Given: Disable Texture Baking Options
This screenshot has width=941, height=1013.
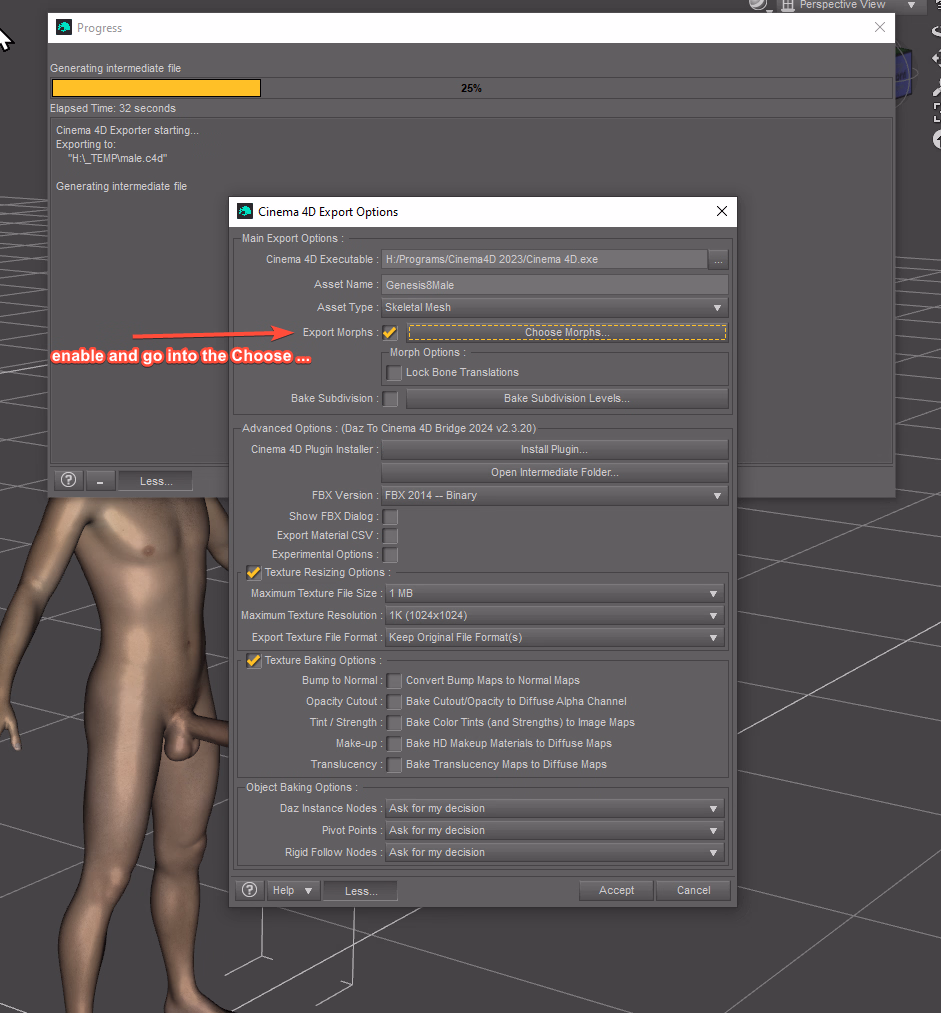Looking at the screenshot, I should (x=253, y=660).
